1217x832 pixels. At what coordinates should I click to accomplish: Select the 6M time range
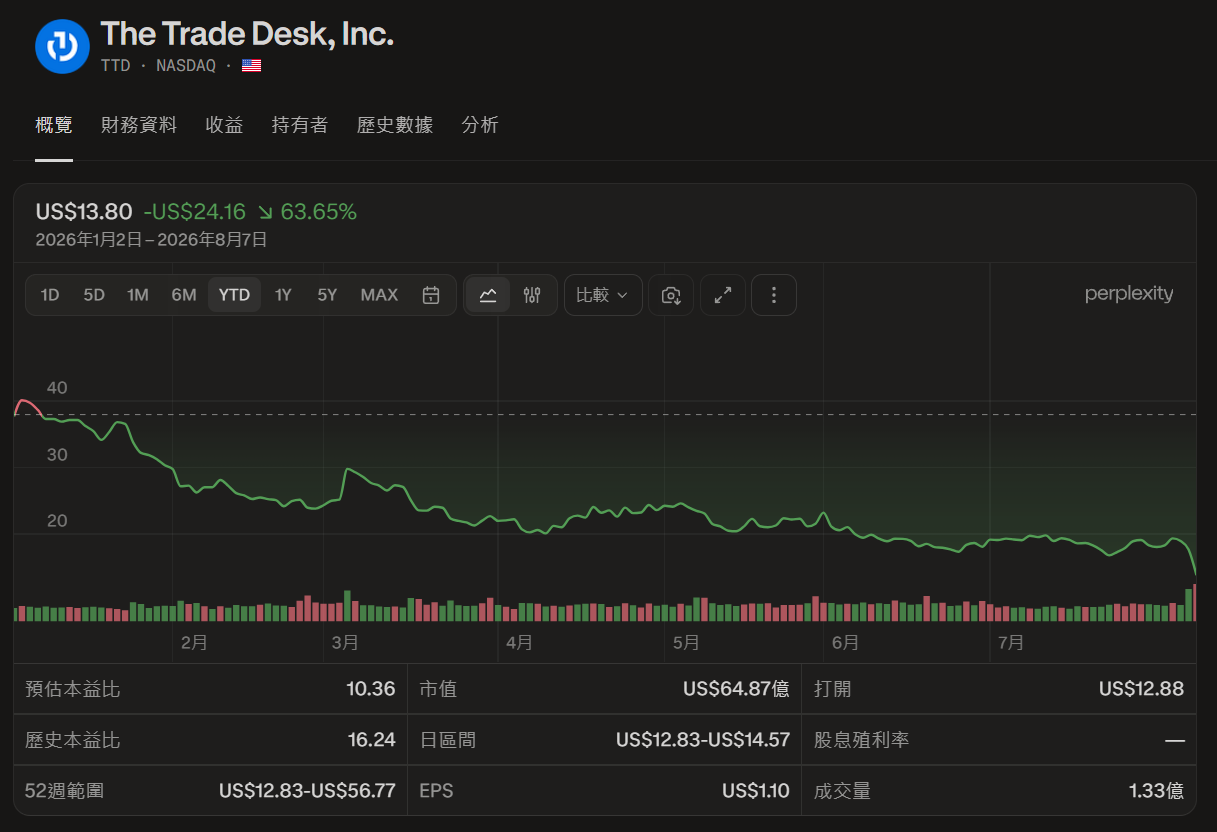coord(184,295)
